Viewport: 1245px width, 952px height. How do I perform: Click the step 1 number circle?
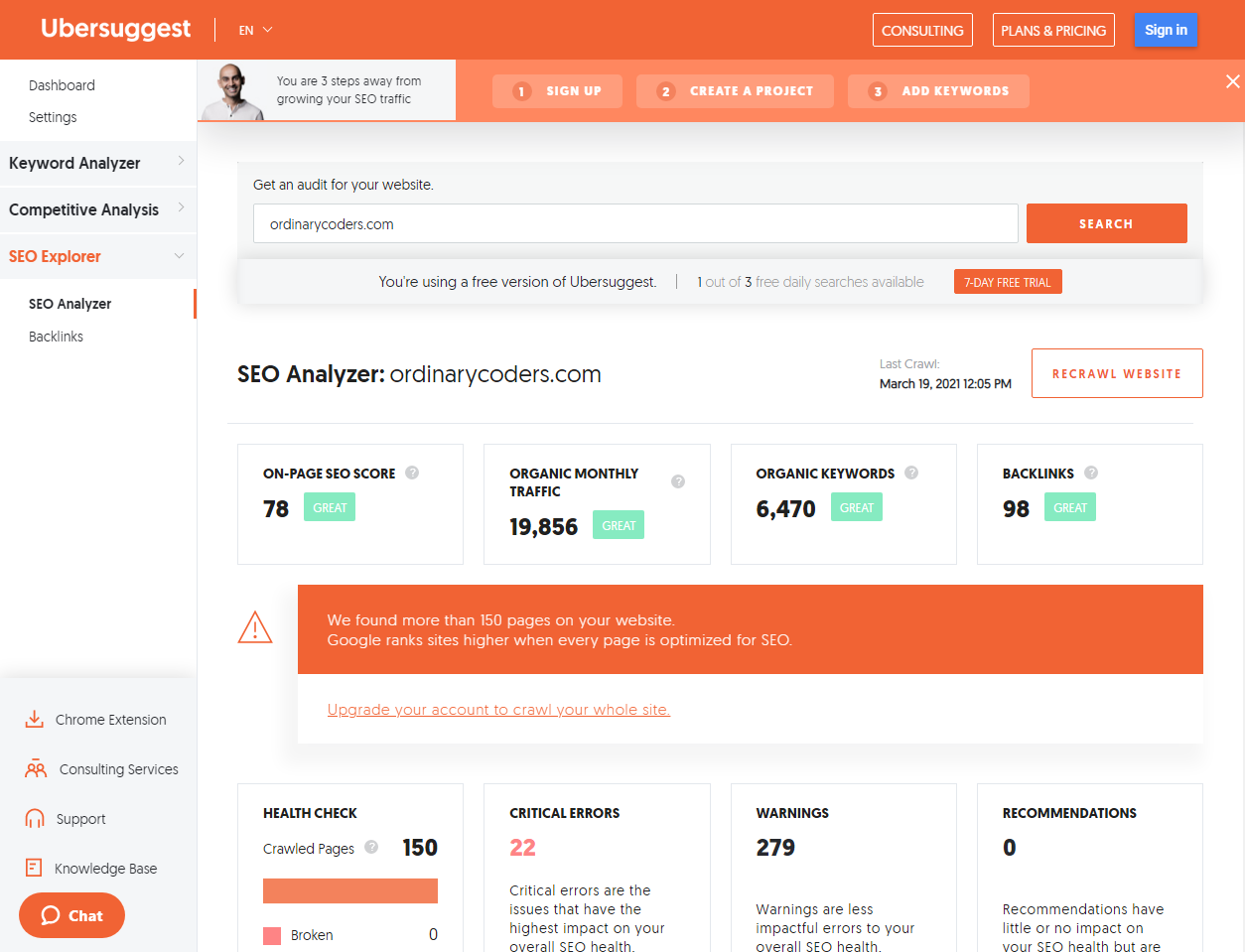pos(521,91)
